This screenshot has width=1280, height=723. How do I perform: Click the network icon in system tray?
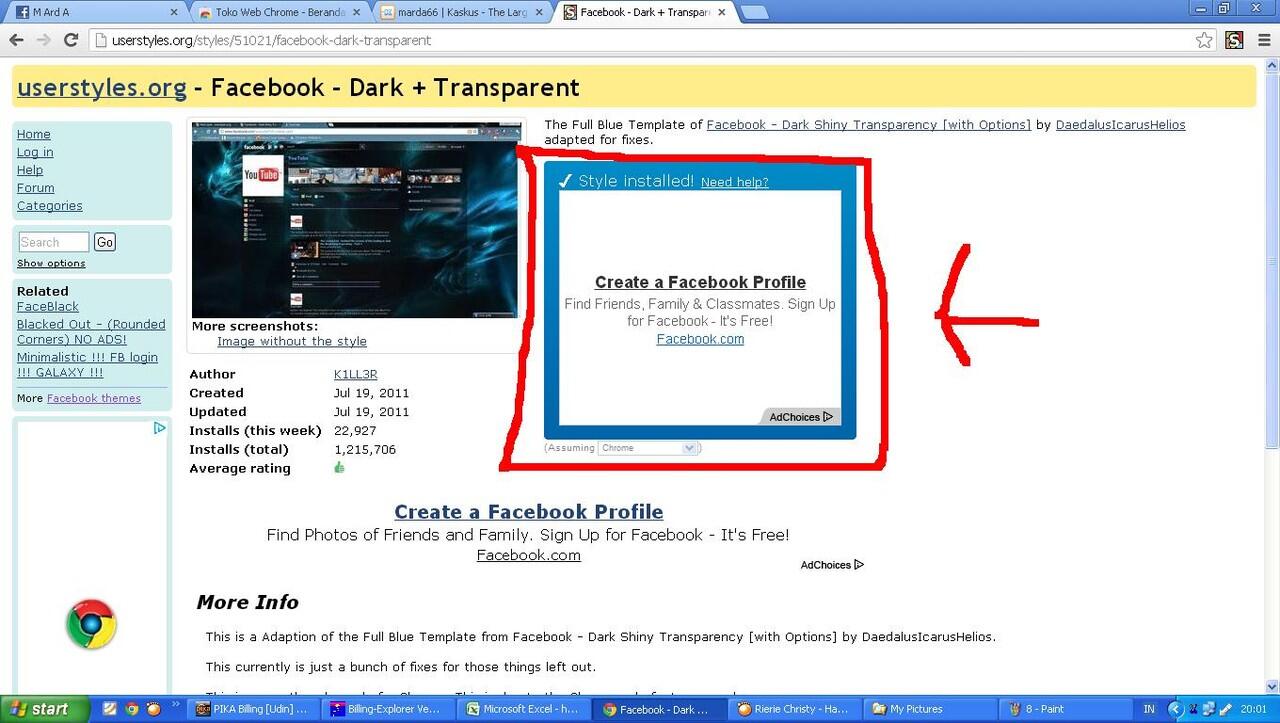1209,709
